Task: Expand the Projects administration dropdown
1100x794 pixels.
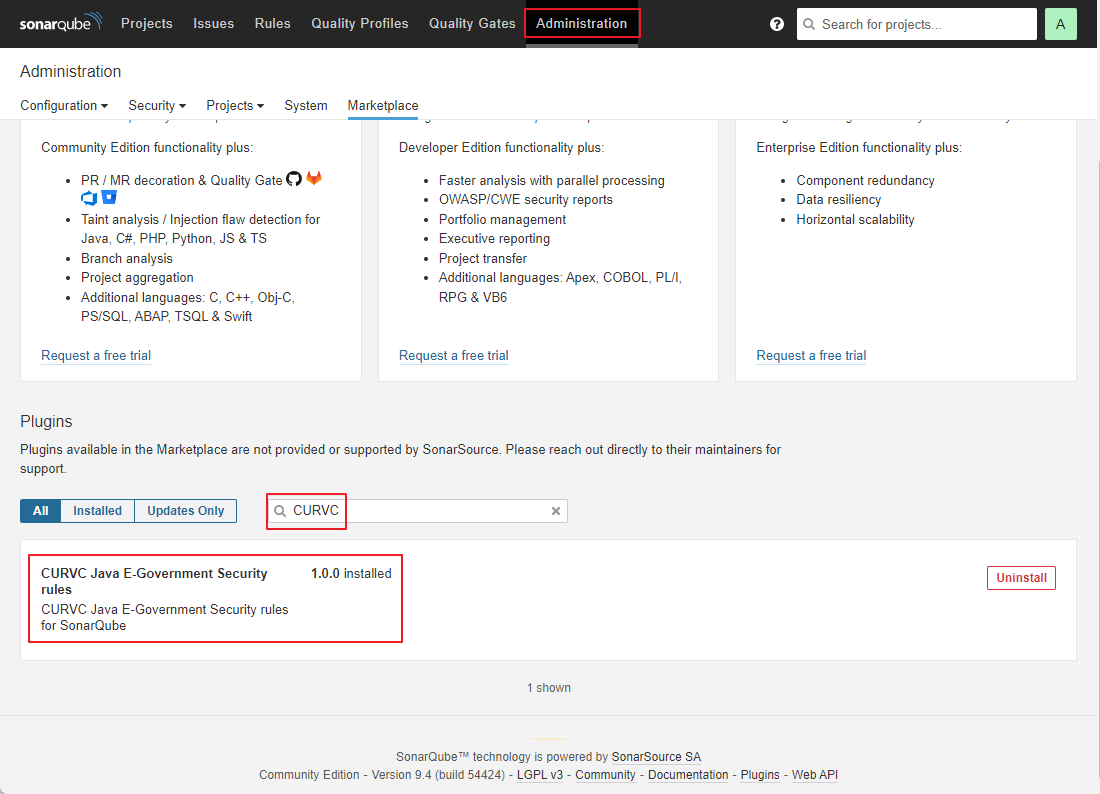Action: coord(235,105)
